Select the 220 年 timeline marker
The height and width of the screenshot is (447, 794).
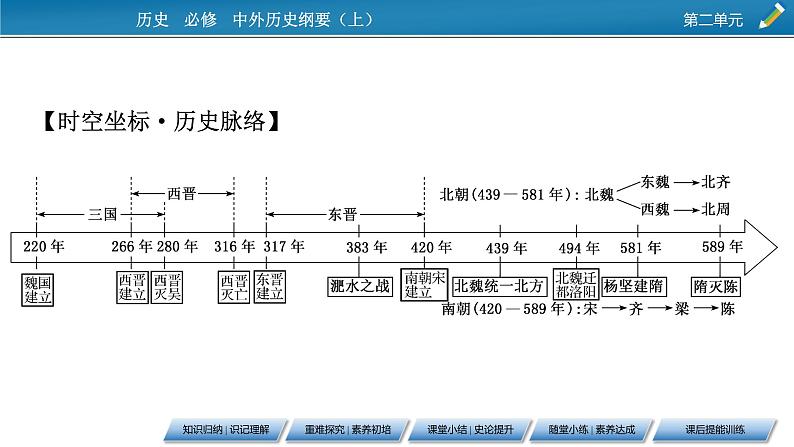44,247
